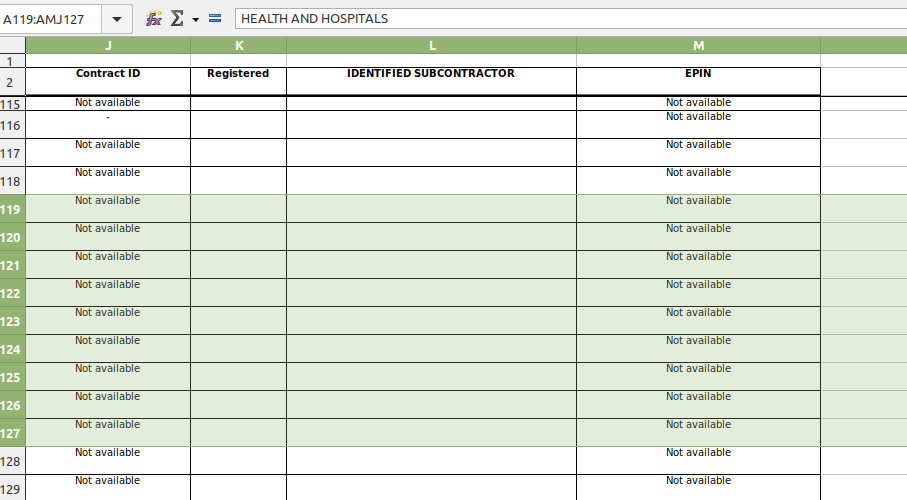Open the Sum function dropdown arrow

pos(195,19)
